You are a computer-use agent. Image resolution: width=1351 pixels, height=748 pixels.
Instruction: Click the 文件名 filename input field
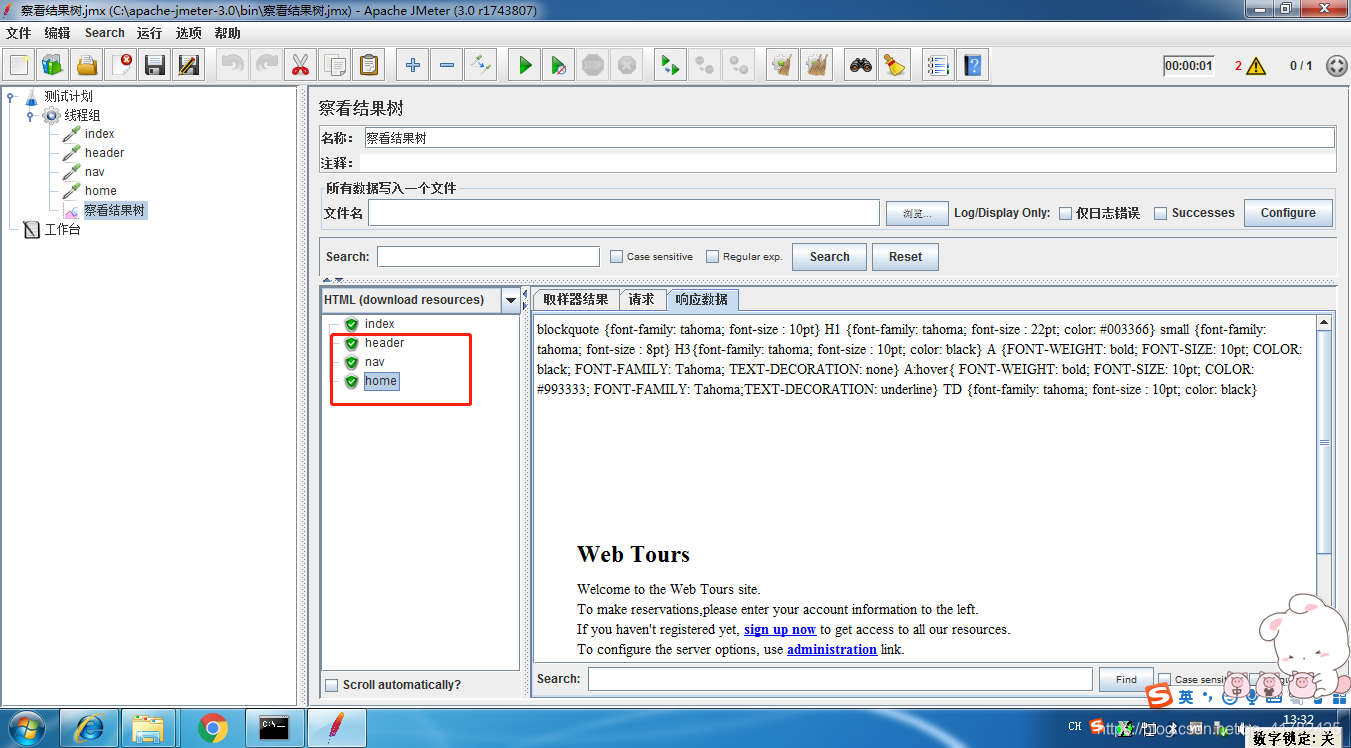click(624, 213)
